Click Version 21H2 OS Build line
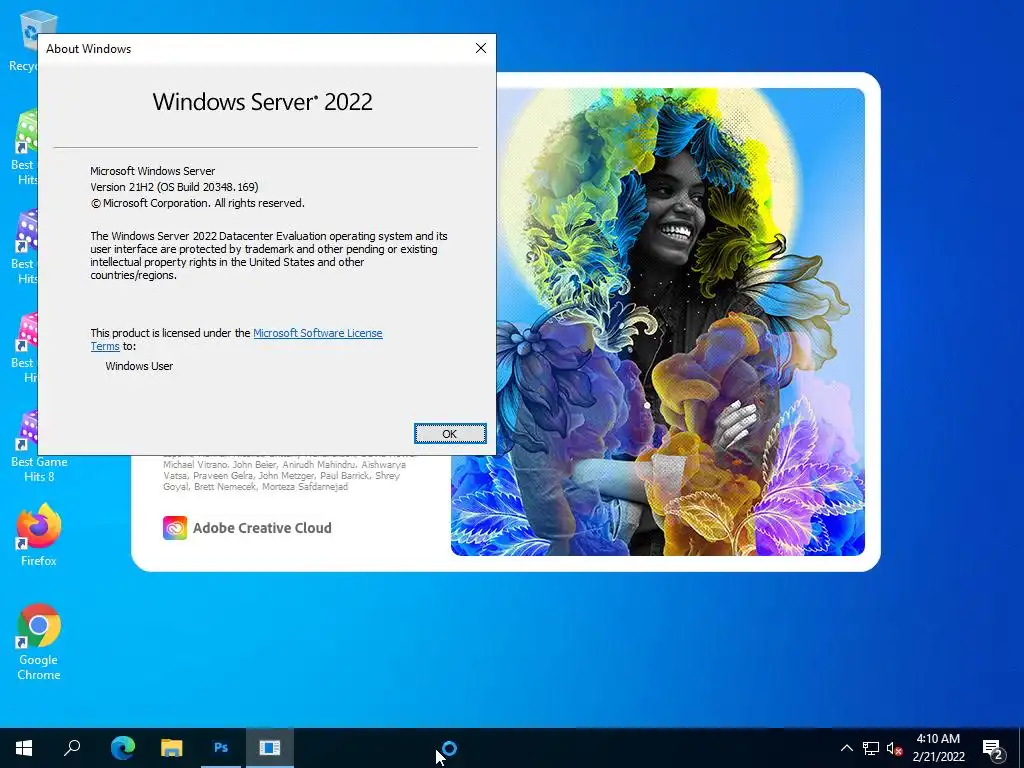 click(174, 187)
